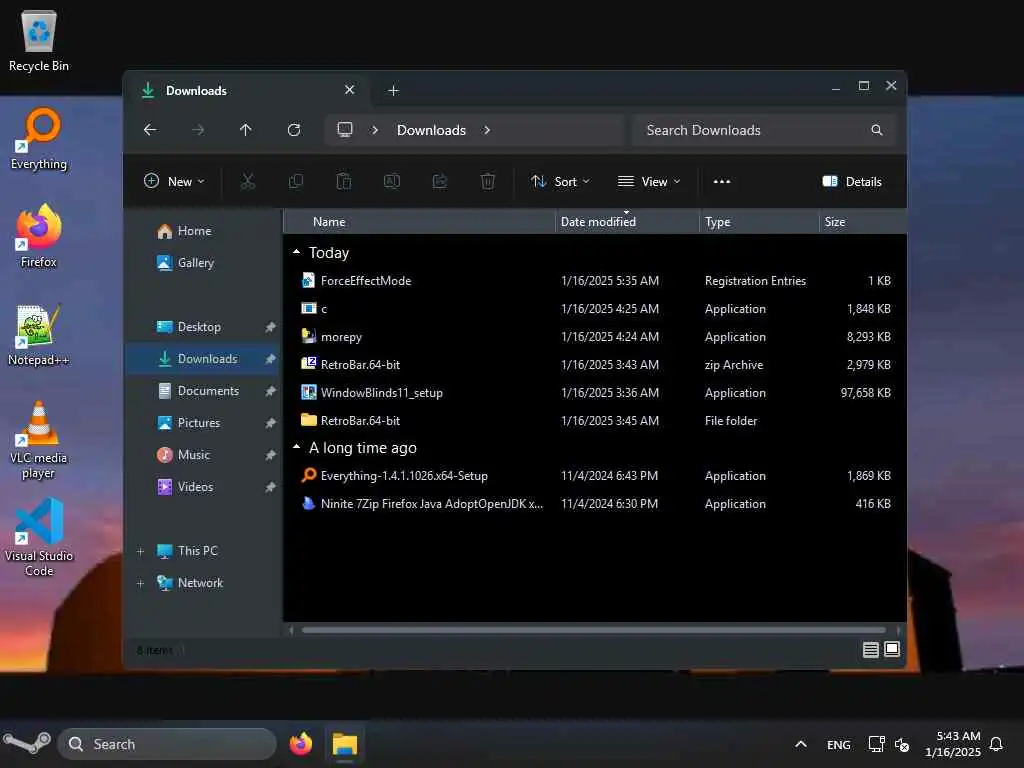Image resolution: width=1024 pixels, height=768 pixels.
Task: Click the Copy toolbar icon
Action: [x=296, y=182]
